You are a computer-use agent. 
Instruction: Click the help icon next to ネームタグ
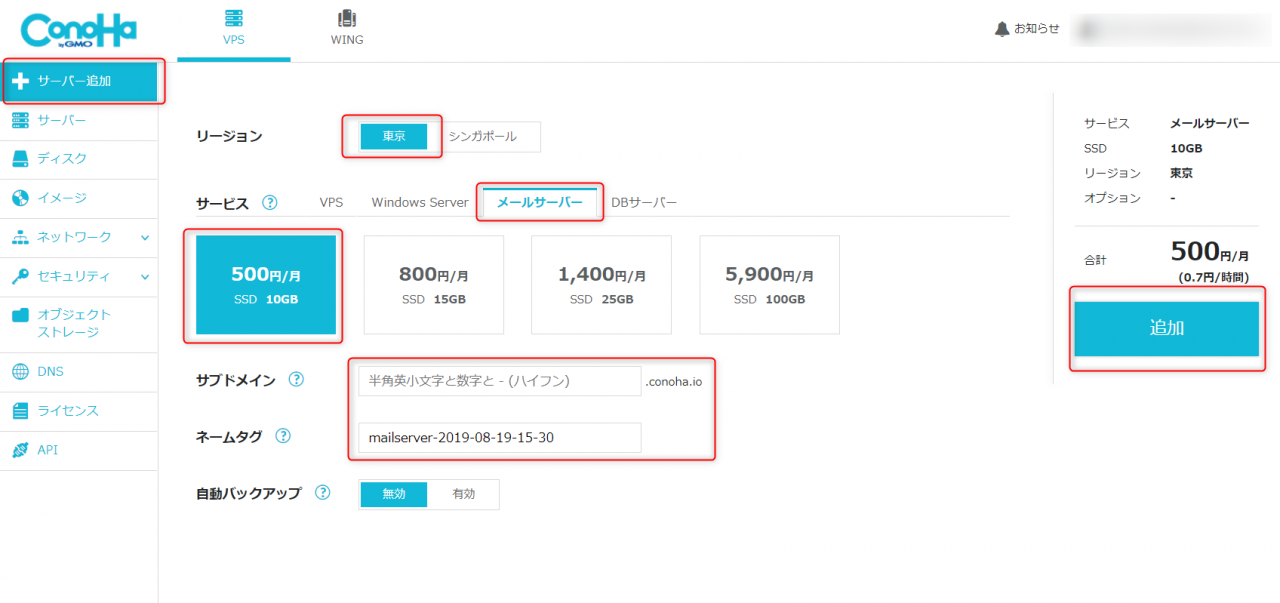pyautogui.click(x=283, y=436)
